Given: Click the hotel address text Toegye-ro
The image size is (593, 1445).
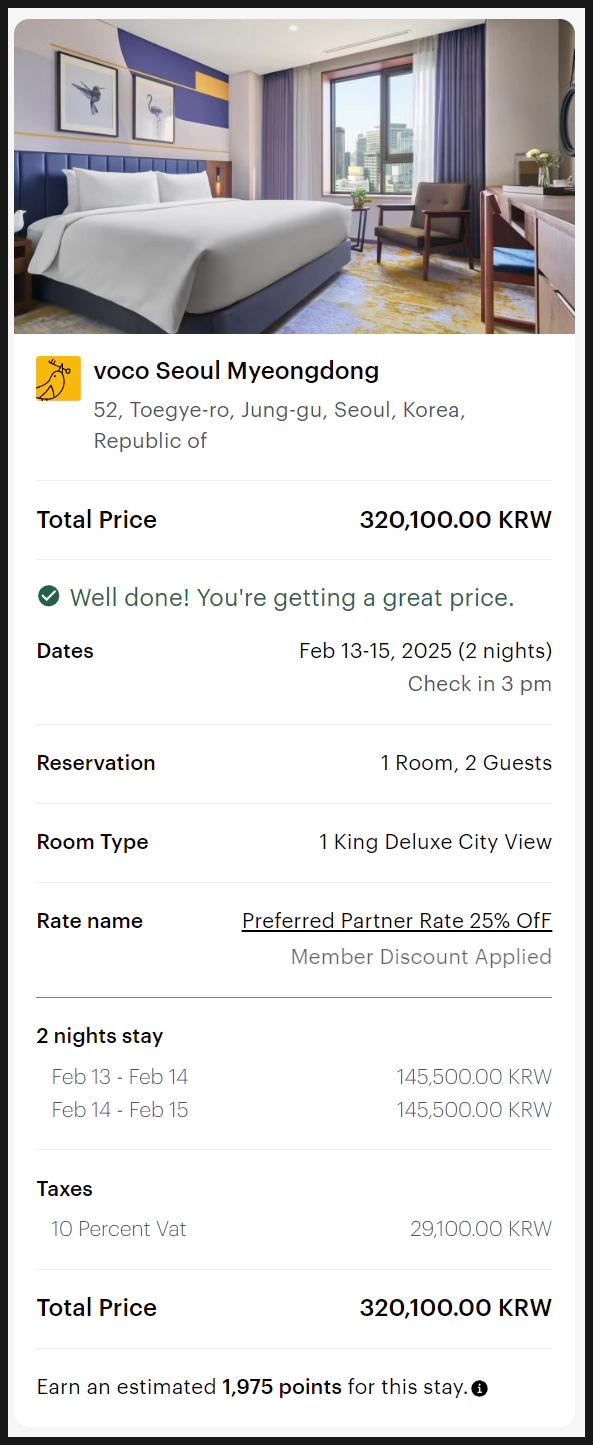Looking at the screenshot, I should [279, 425].
